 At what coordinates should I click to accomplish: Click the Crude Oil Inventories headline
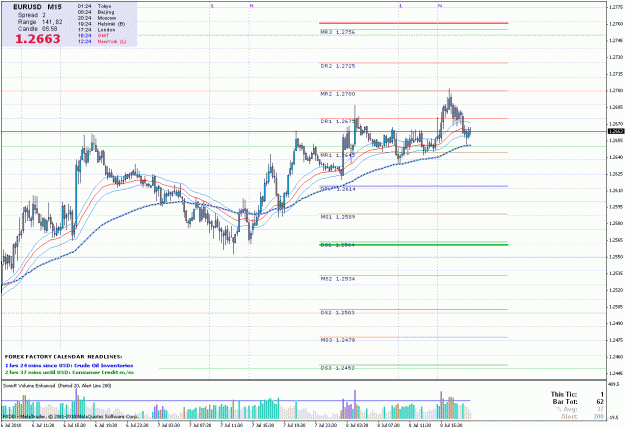pyautogui.click(x=69, y=365)
